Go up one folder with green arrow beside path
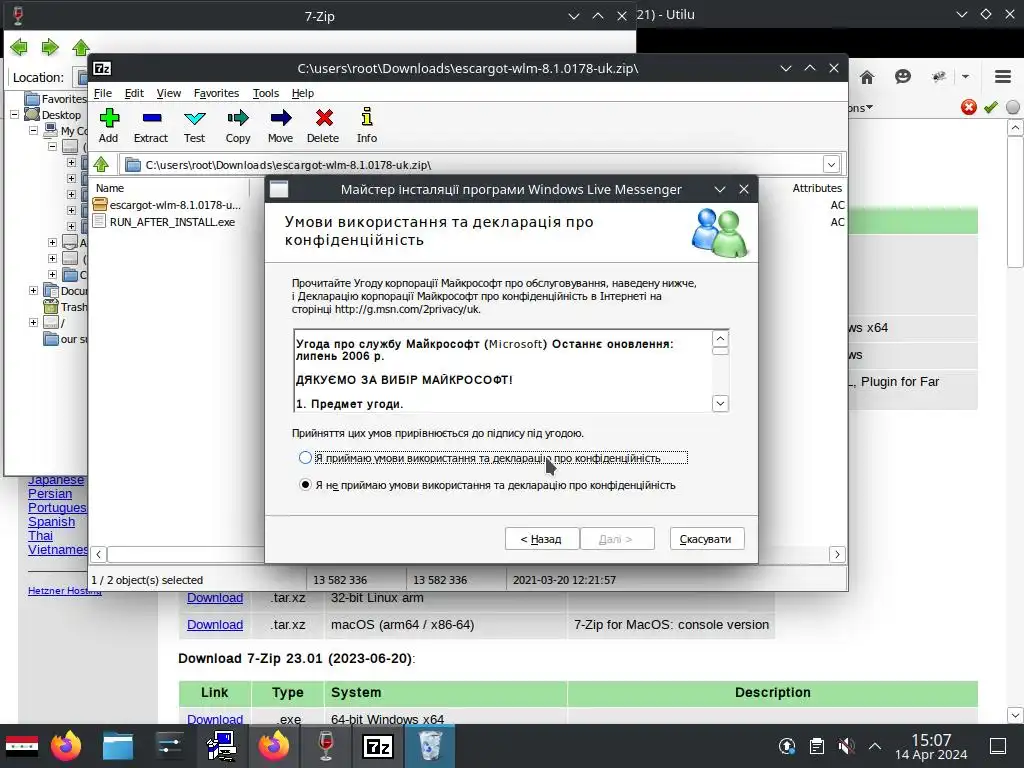The height and width of the screenshot is (768, 1024). 101,164
